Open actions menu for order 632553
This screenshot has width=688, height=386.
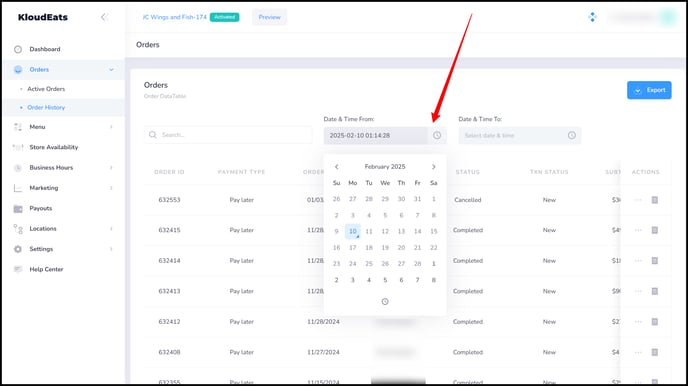tap(638, 200)
